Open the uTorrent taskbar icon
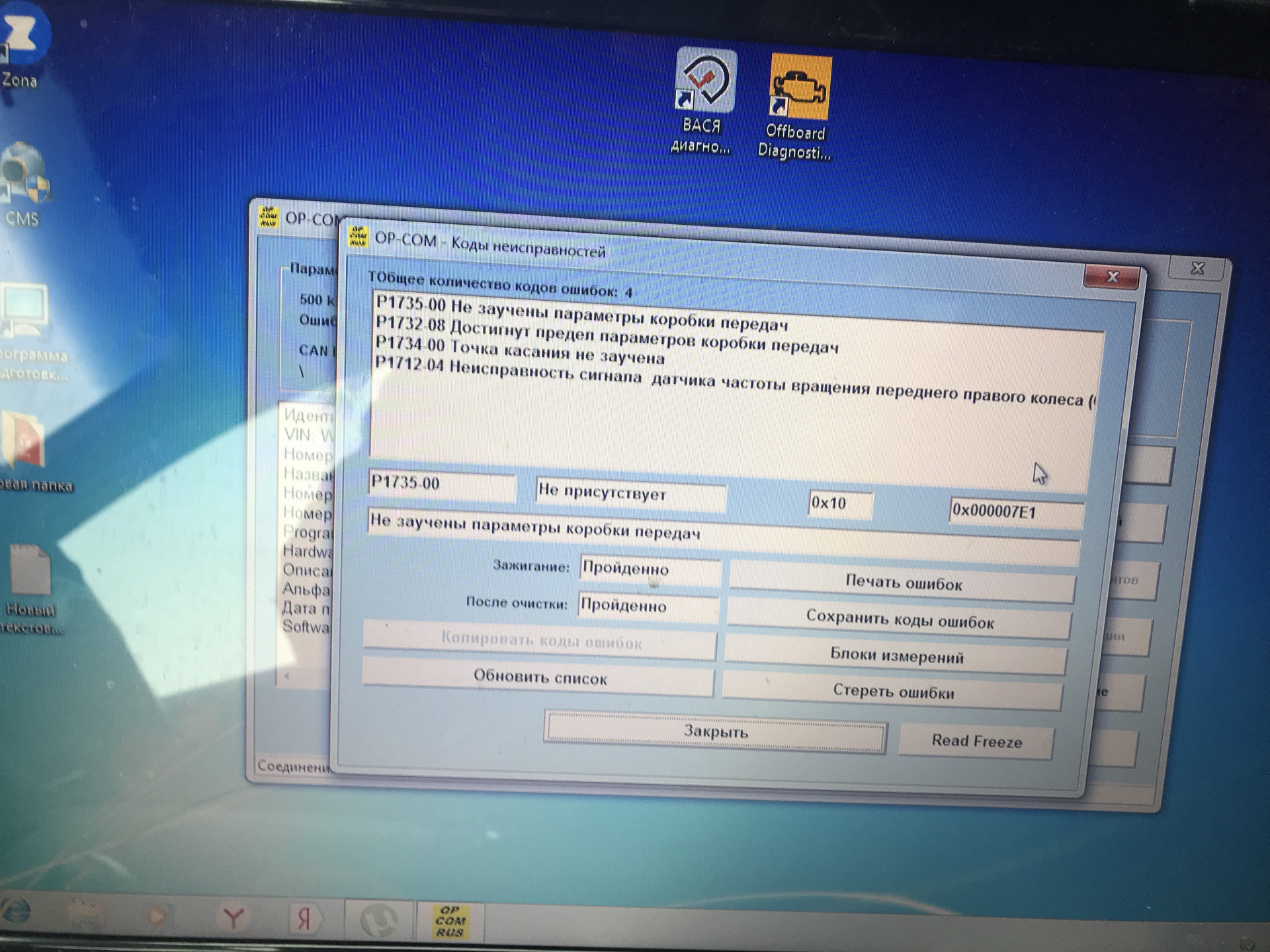This screenshot has width=1270, height=952. click(378, 920)
